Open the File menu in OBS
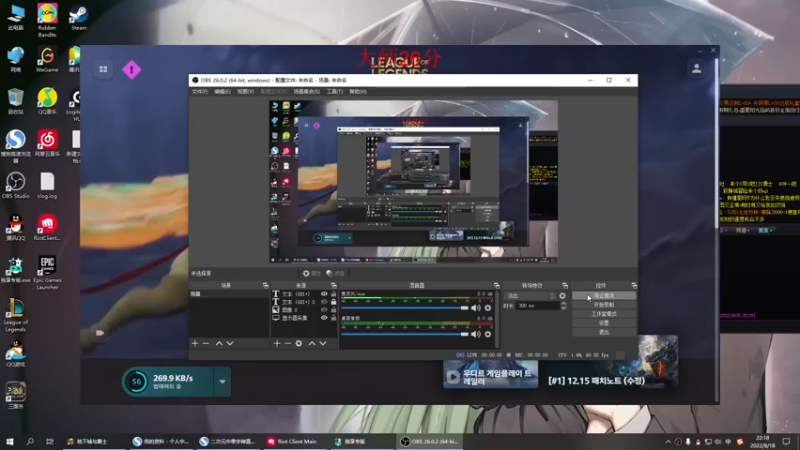 pos(200,91)
